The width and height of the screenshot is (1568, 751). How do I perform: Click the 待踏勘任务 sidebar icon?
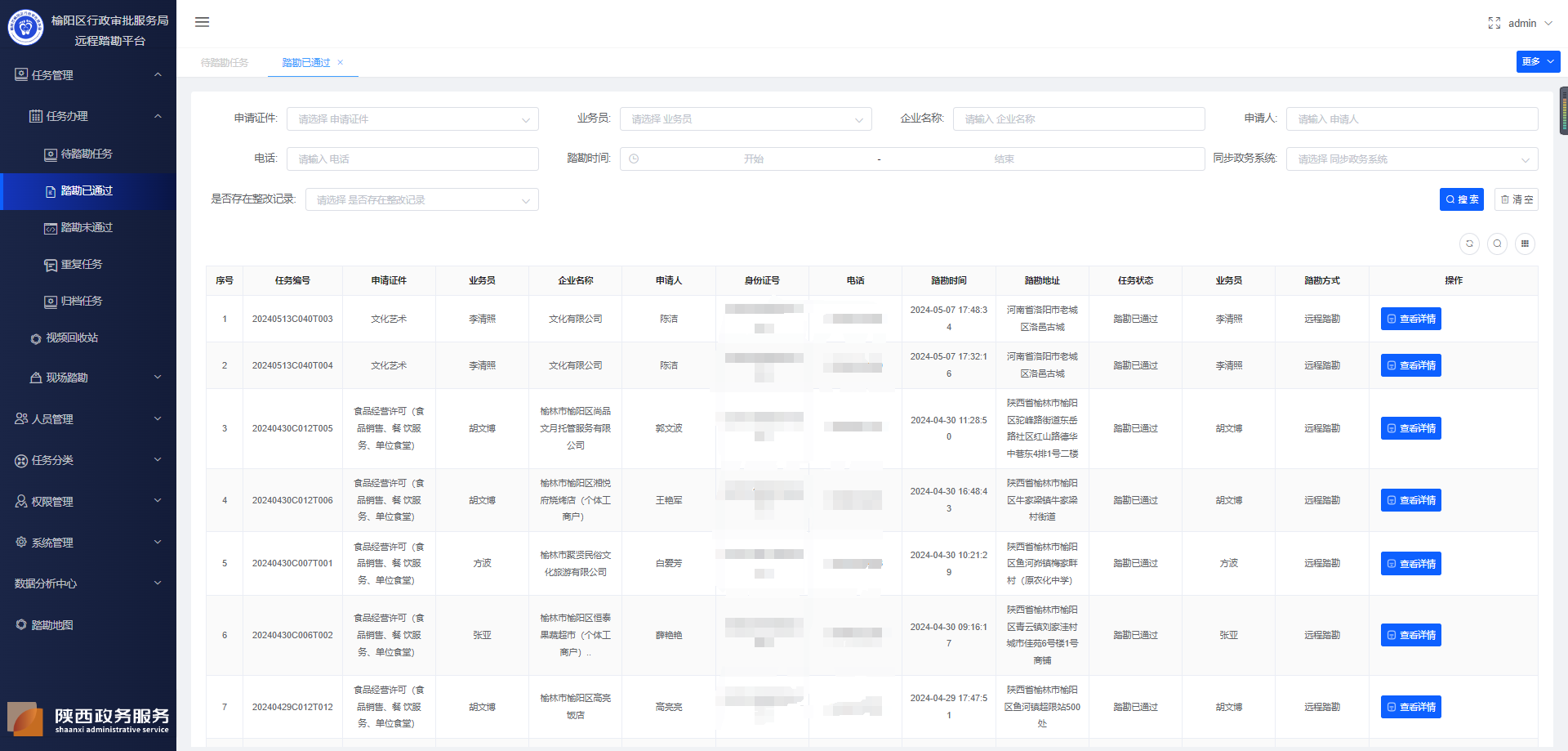tap(51, 154)
